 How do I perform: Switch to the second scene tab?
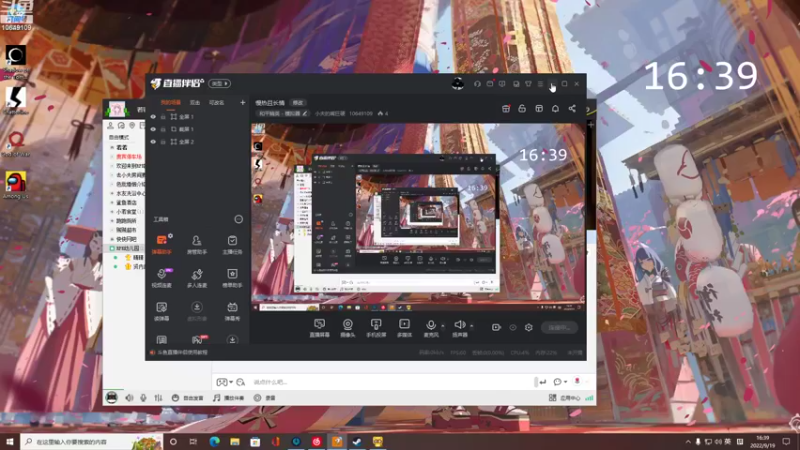[195, 103]
